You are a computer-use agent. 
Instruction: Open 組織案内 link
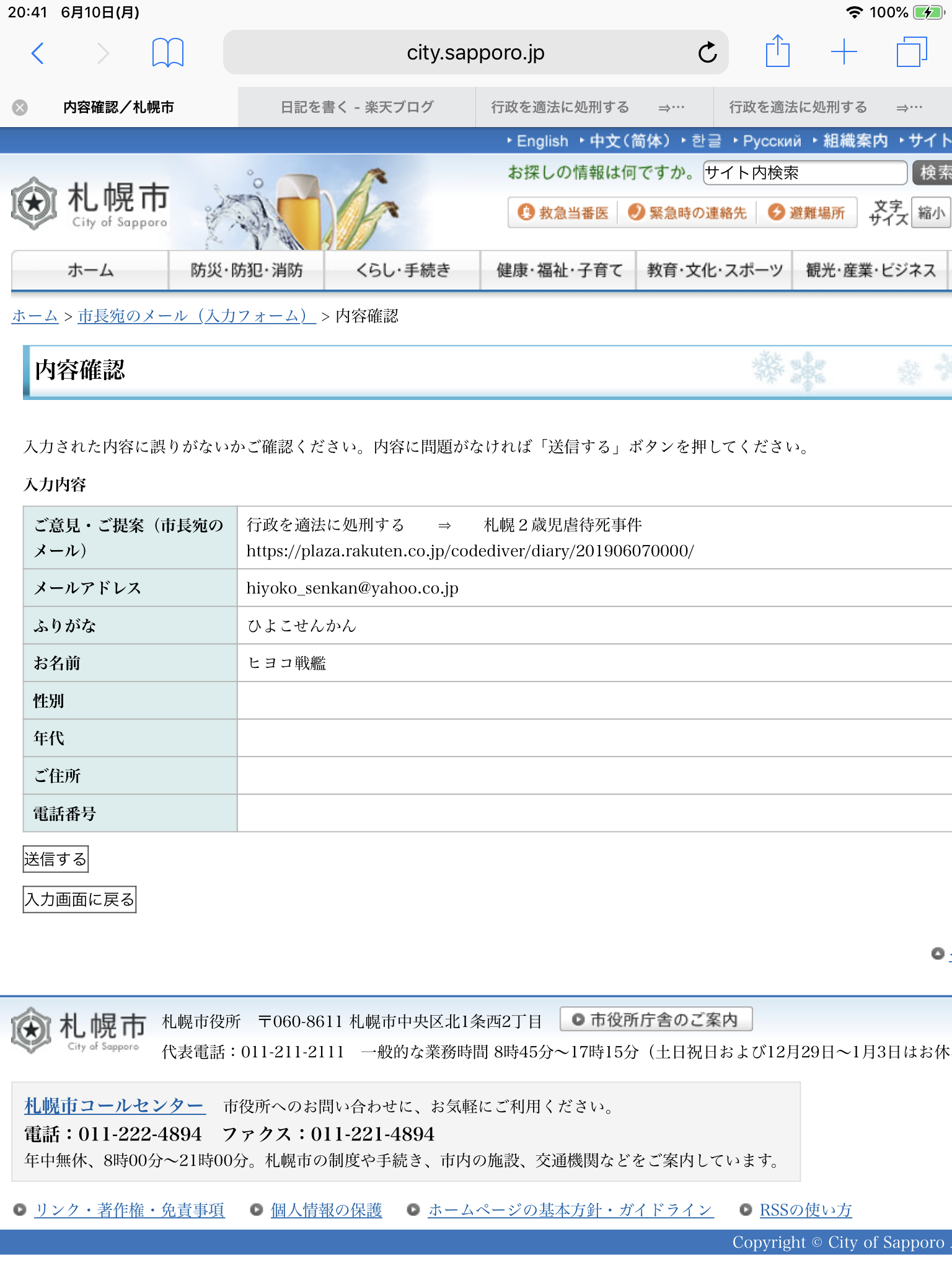[855, 141]
